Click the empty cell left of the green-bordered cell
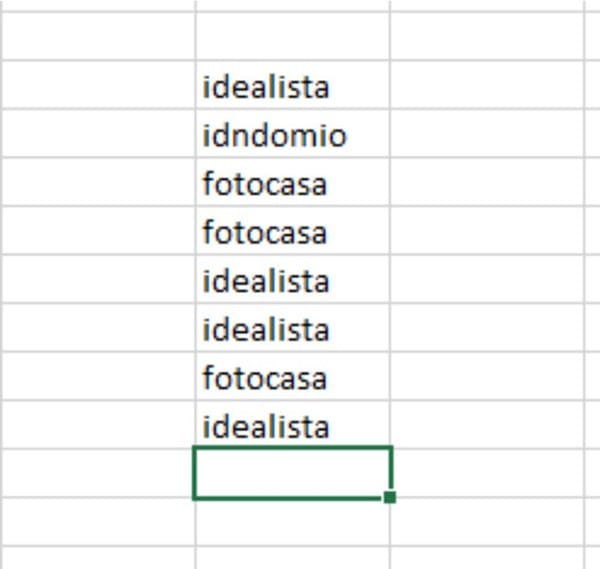600x569 pixels. tap(97, 472)
